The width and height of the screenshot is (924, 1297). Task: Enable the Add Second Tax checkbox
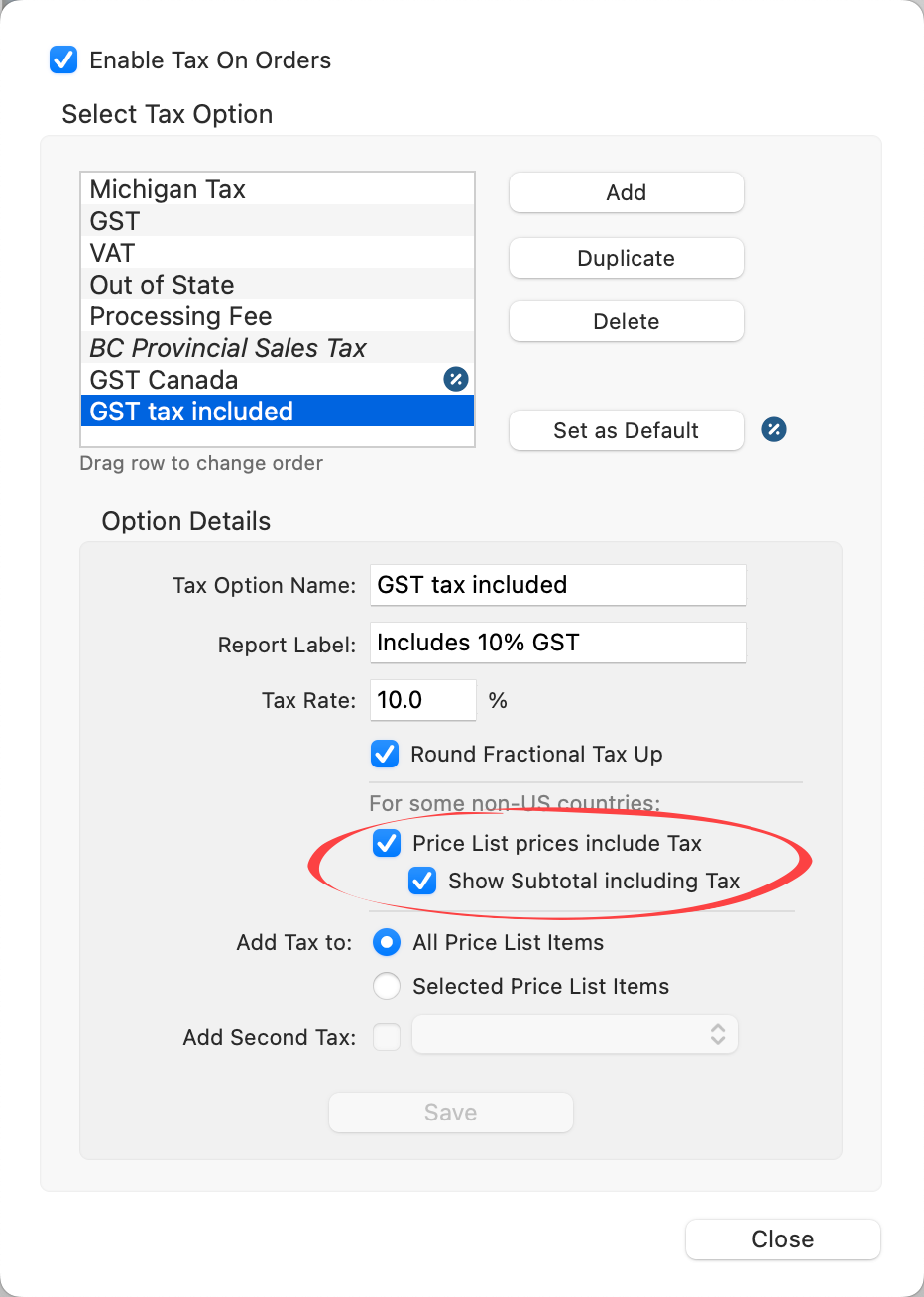[x=387, y=1037]
